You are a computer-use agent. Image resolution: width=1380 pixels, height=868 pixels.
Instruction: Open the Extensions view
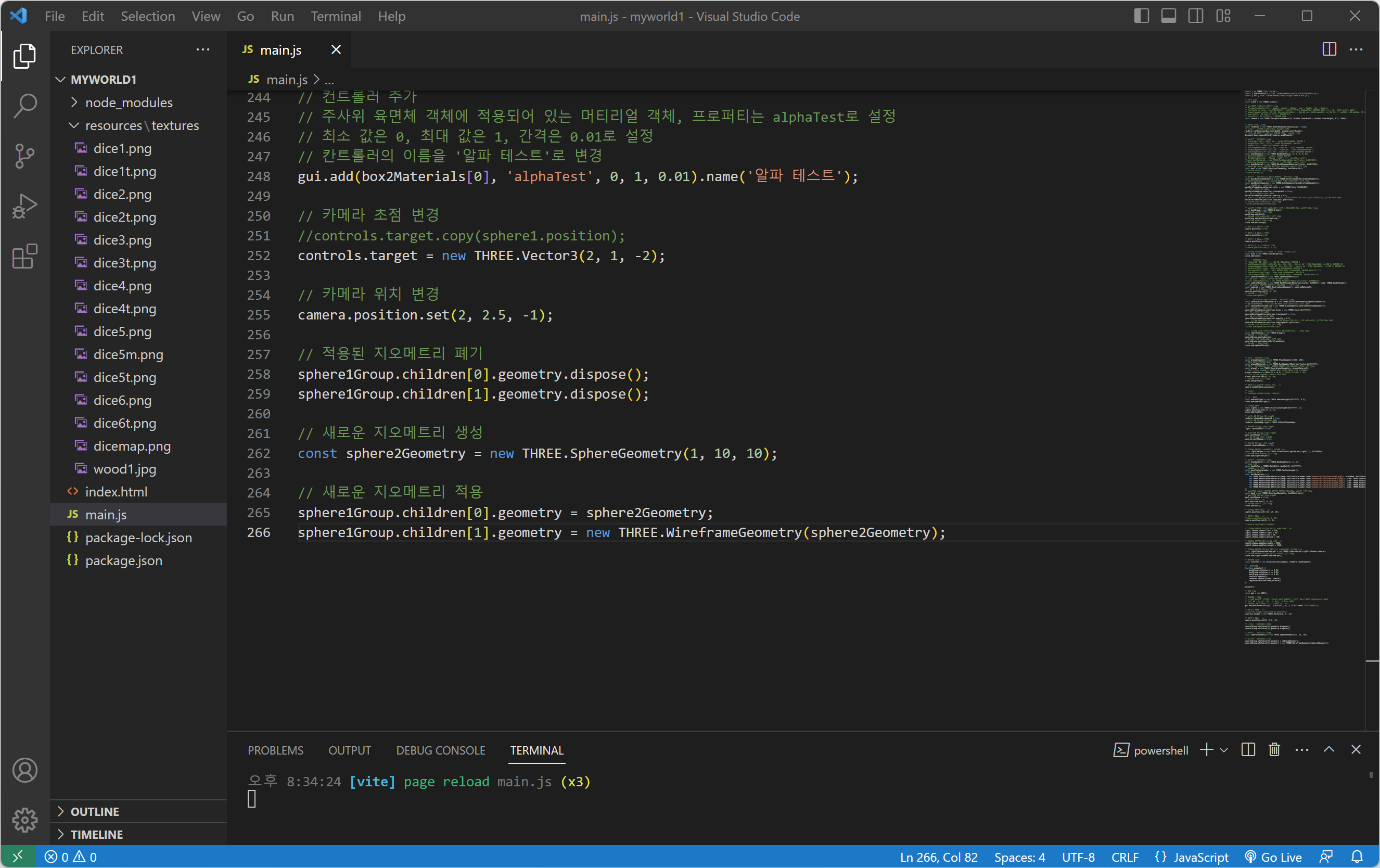pos(24,256)
